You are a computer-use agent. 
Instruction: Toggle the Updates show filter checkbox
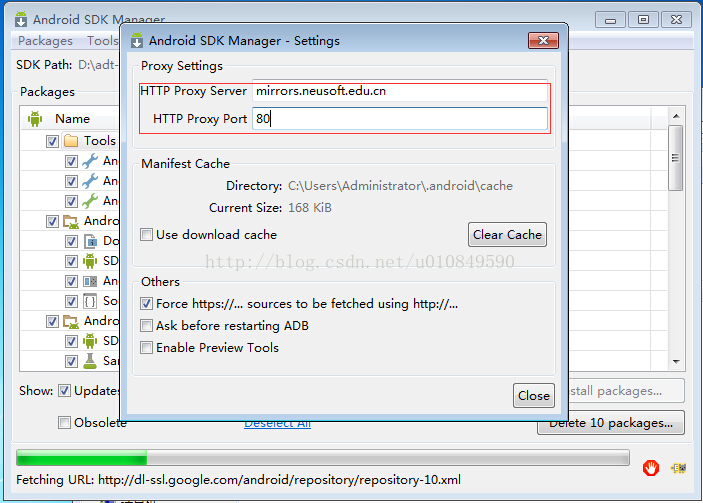65,390
